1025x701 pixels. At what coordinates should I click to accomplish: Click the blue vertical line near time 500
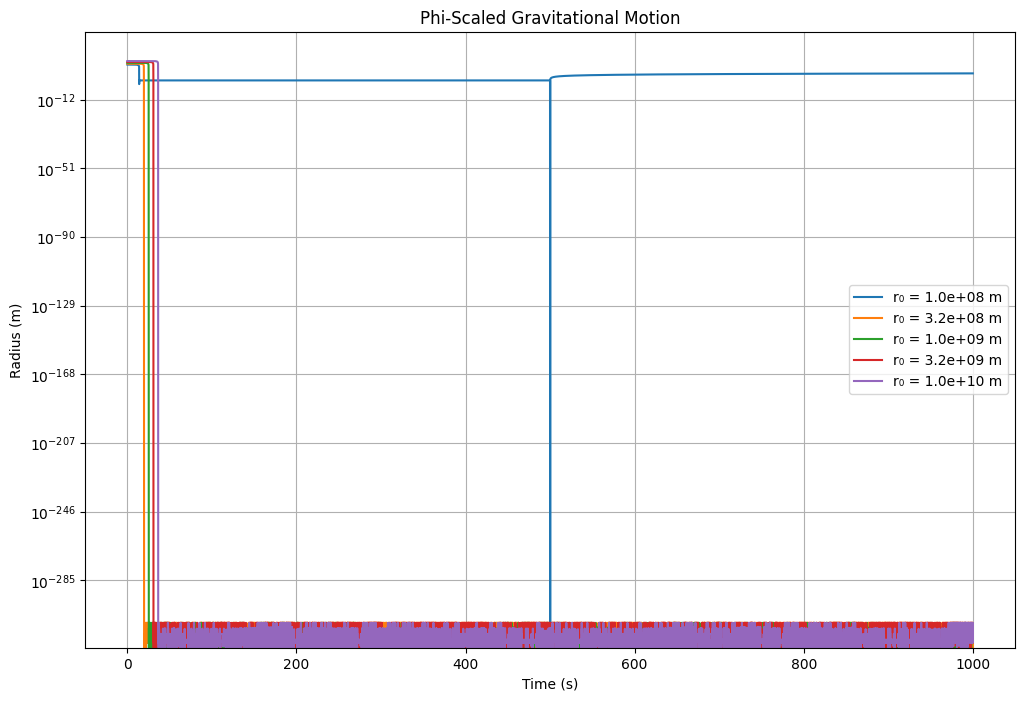point(550,350)
